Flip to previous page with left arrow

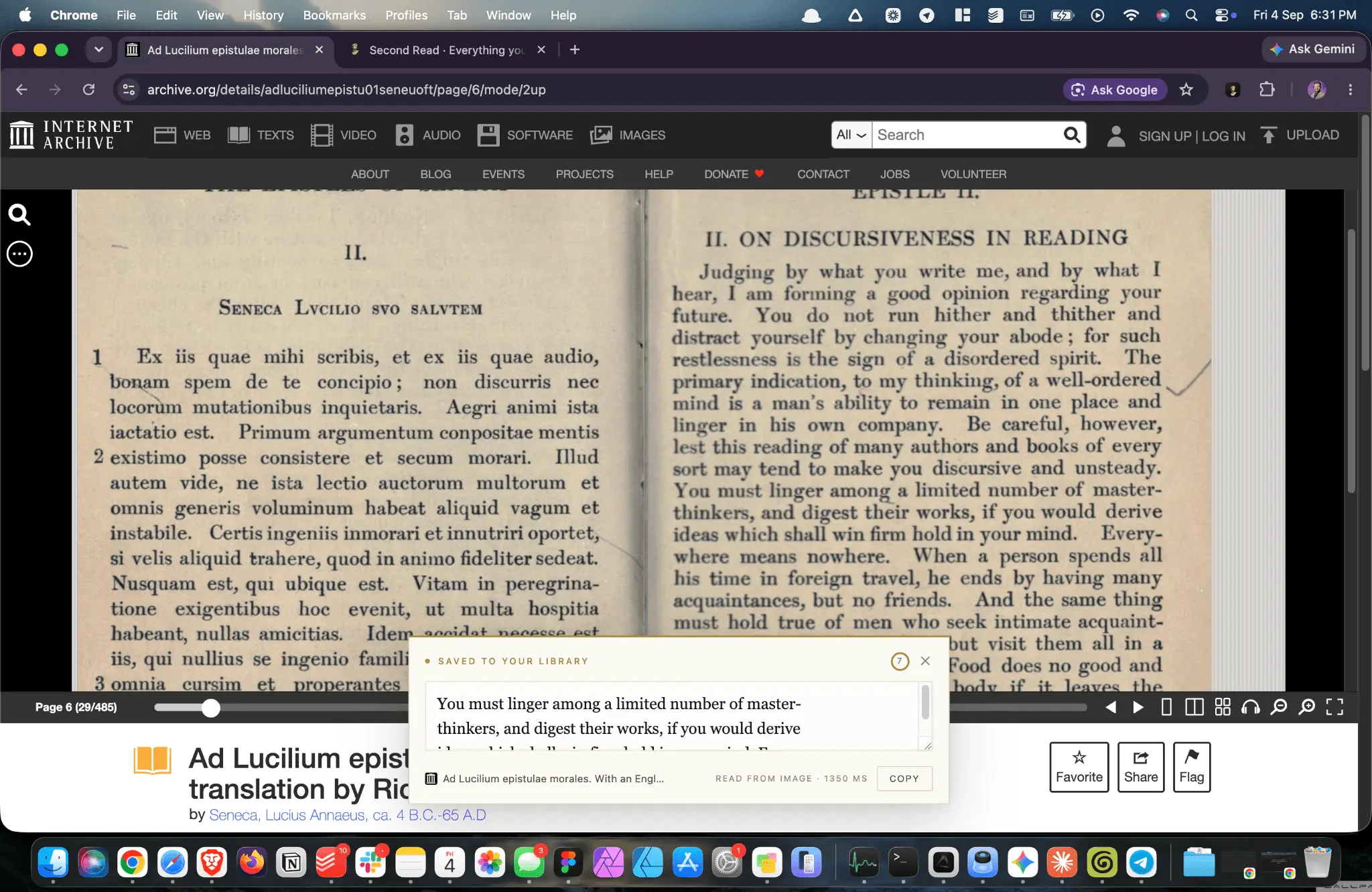coord(1110,707)
